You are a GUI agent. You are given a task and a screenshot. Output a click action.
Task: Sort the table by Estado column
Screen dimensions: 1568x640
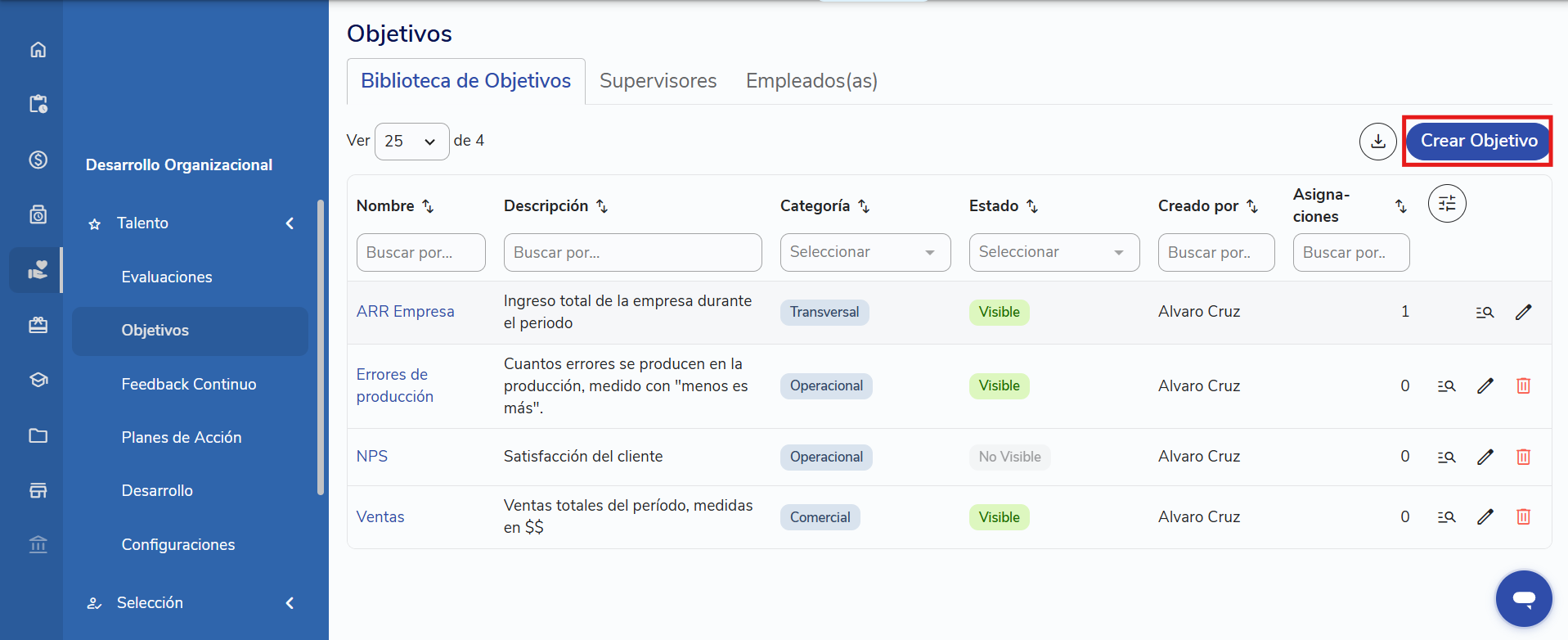point(1032,206)
